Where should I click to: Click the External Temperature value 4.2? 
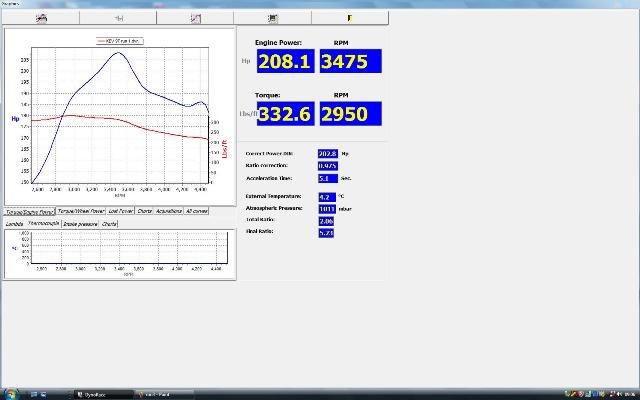click(x=327, y=197)
